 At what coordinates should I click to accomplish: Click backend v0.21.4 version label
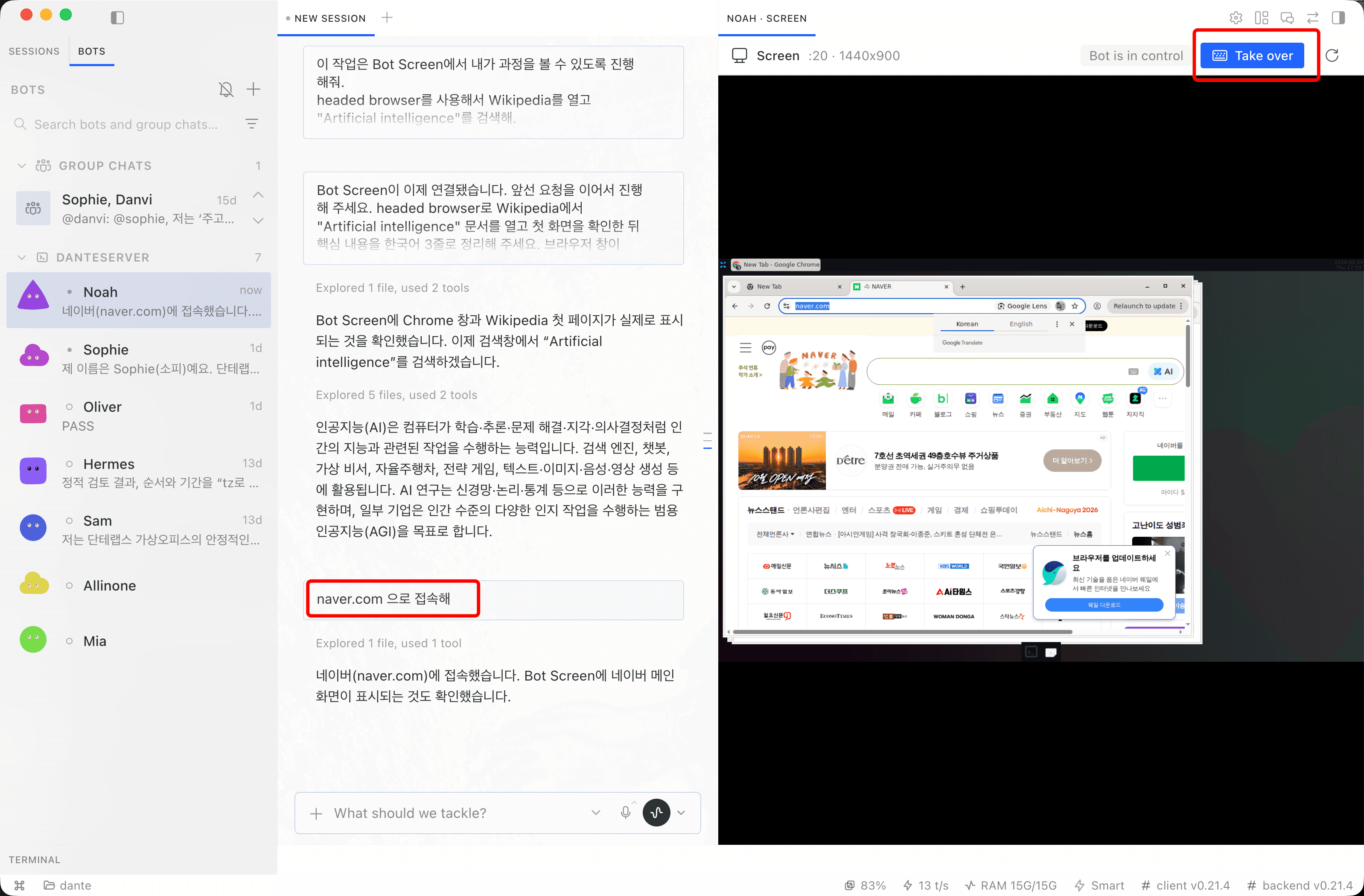(1299, 885)
